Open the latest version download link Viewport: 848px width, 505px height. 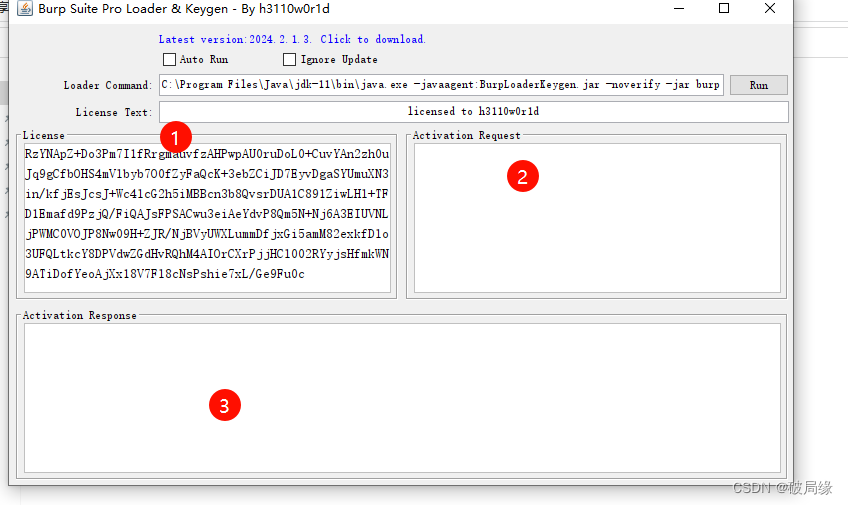point(292,39)
